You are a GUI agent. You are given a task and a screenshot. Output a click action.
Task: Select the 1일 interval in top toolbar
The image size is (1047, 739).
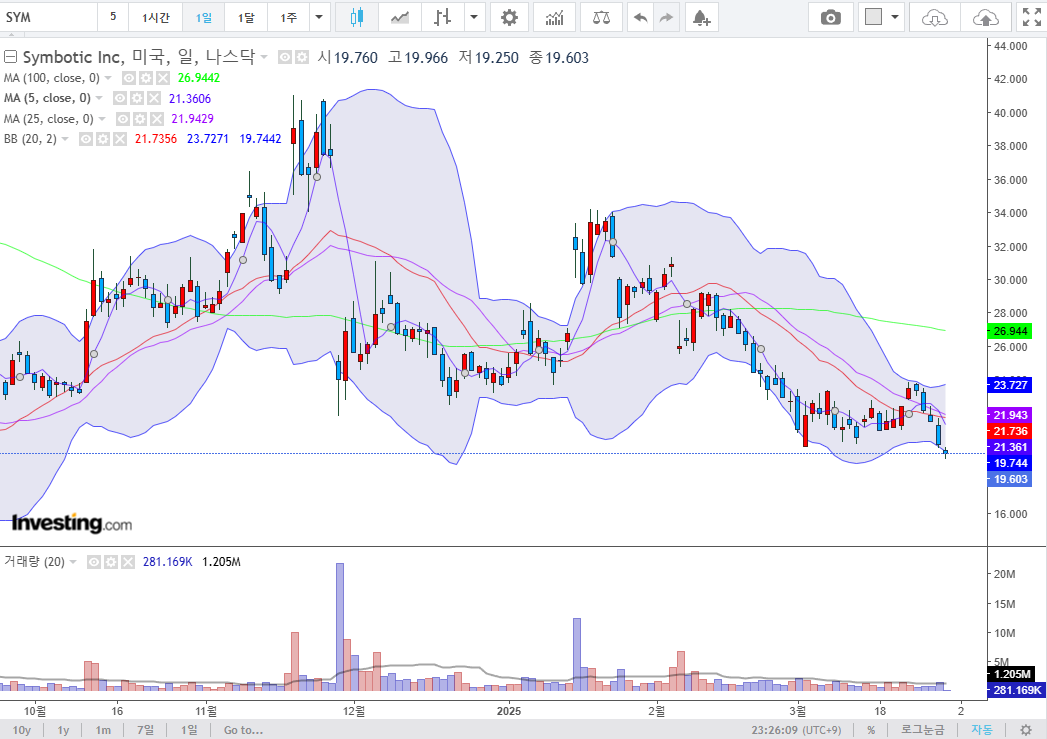[x=204, y=17]
